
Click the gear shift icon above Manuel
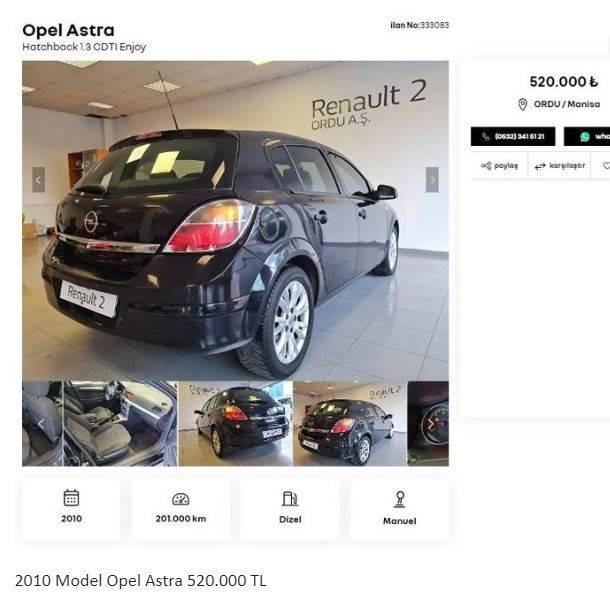point(400,499)
